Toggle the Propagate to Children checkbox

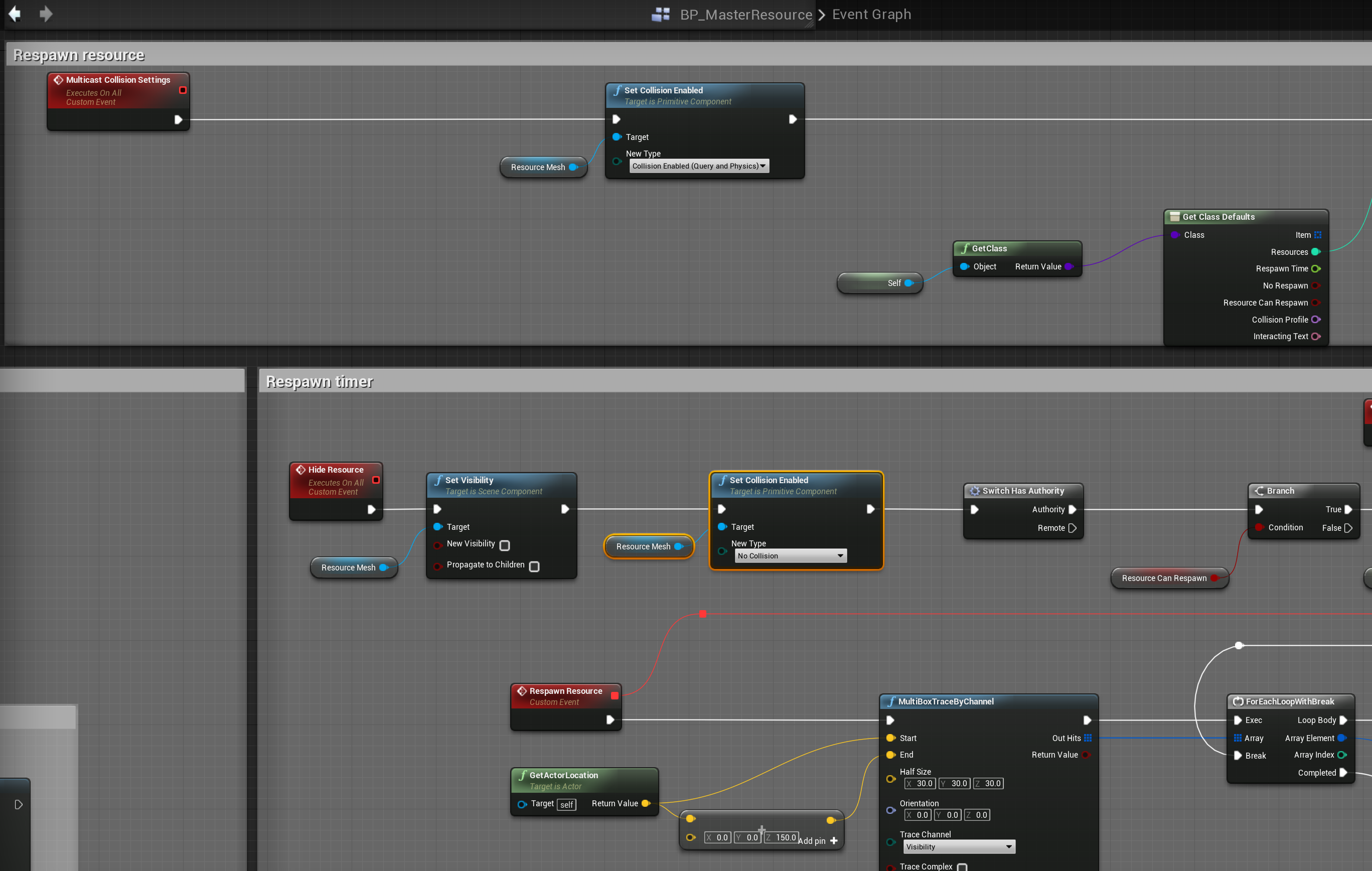(x=534, y=566)
